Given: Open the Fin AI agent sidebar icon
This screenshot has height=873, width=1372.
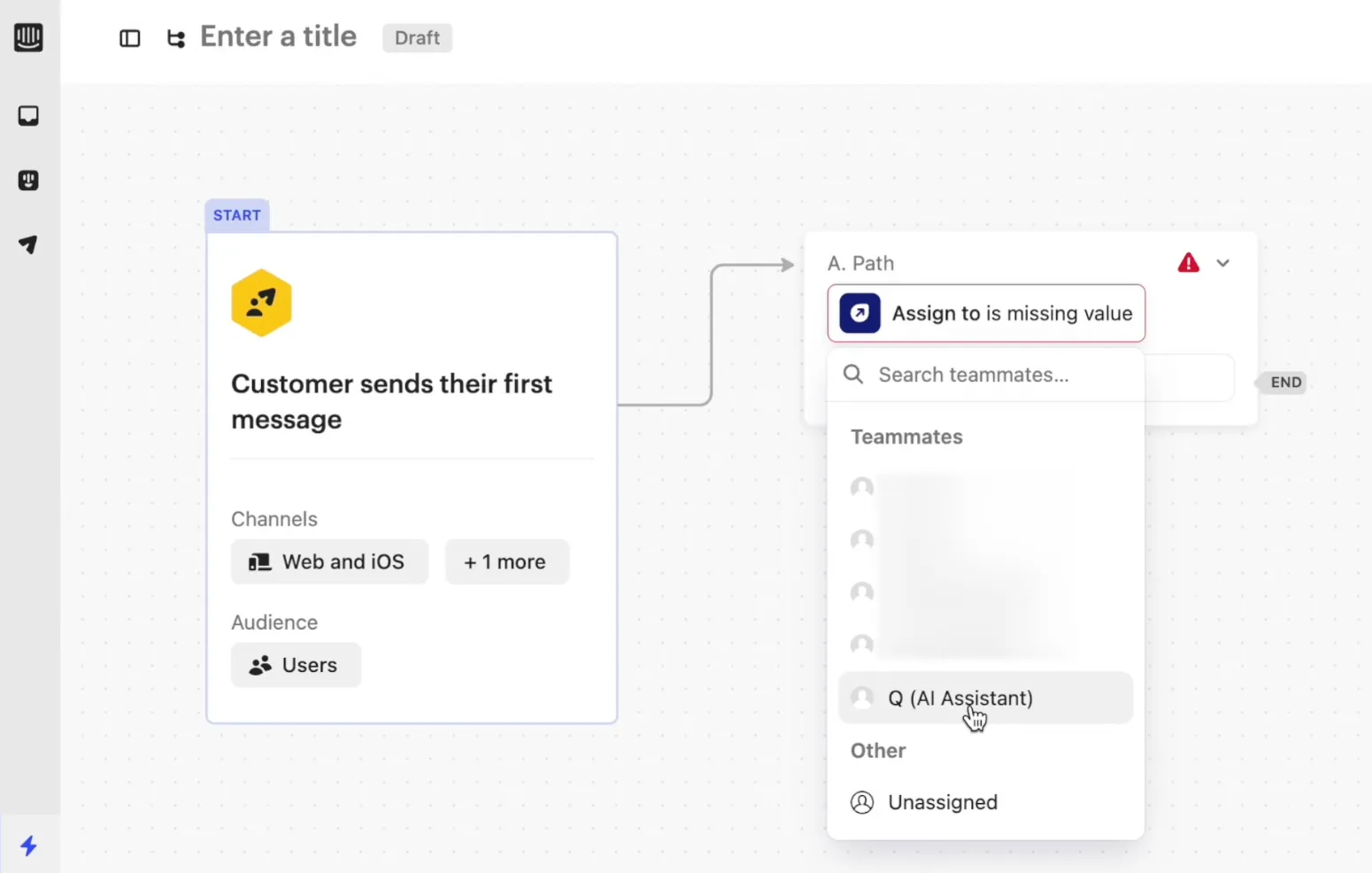Looking at the screenshot, I should click(x=28, y=181).
